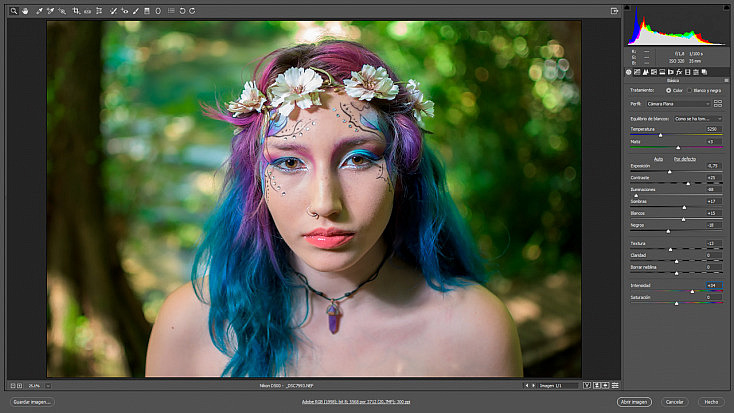Select the Red Eye Removal tool

click(x=125, y=11)
